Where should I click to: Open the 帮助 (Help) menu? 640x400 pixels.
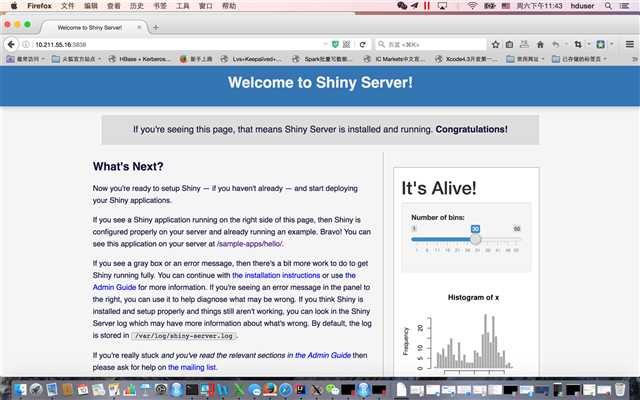(x=229, y=6)
